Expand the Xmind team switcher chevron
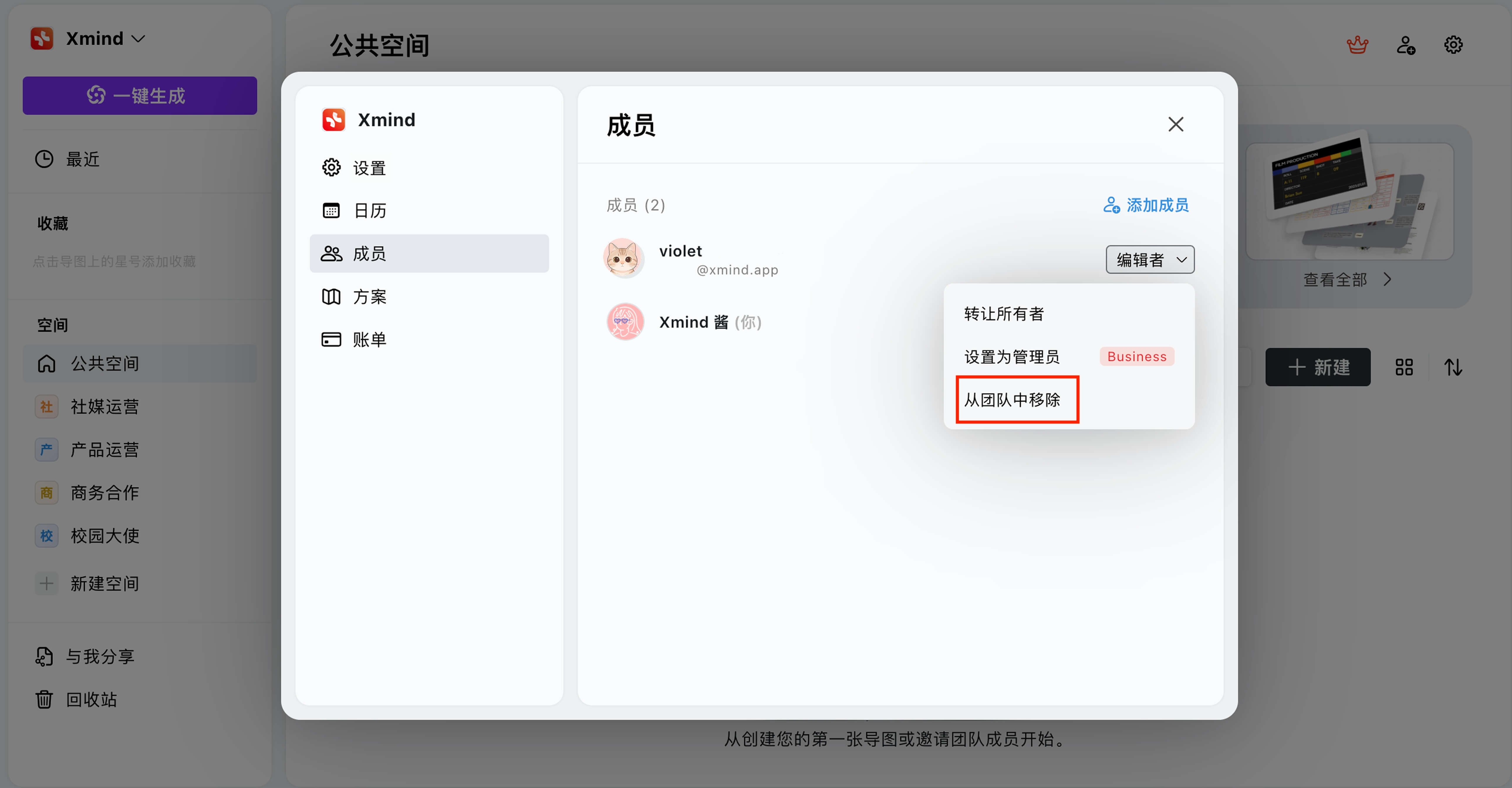The image size is (1512, 788). 139,39
